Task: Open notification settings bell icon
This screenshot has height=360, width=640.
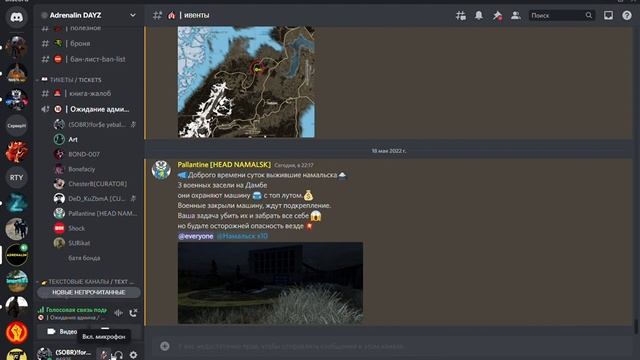Action: point(479,16)
